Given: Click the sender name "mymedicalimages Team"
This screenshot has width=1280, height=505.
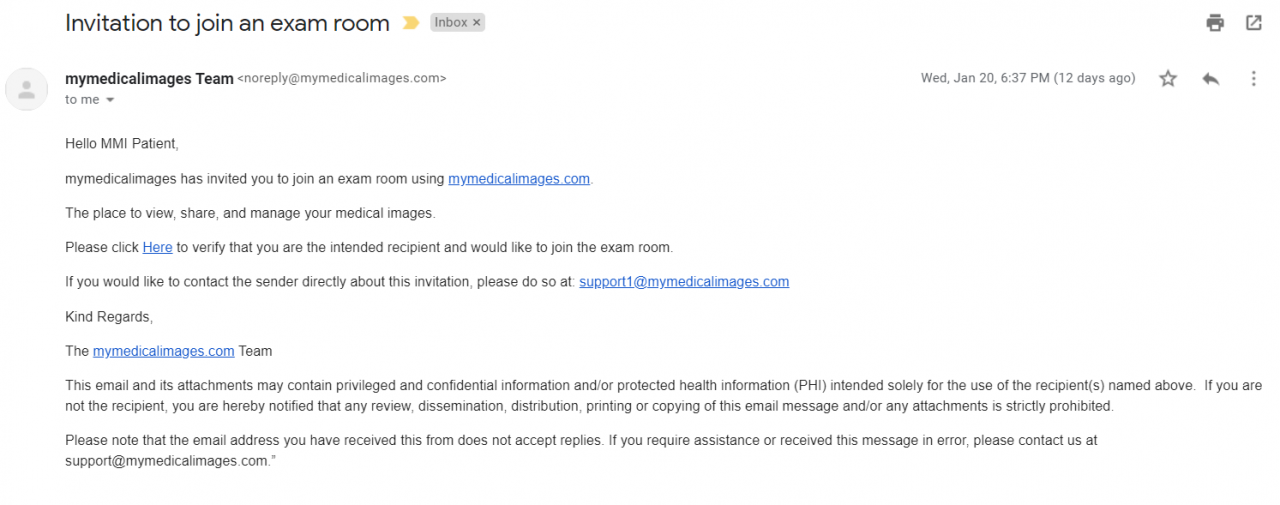Looking at the screenshot, I should click(149, 78).
